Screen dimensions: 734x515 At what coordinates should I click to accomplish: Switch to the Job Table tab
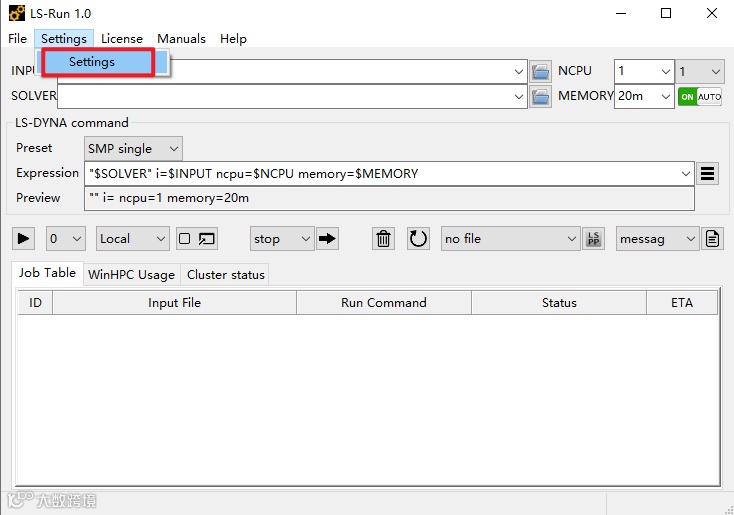click(47, 273)
